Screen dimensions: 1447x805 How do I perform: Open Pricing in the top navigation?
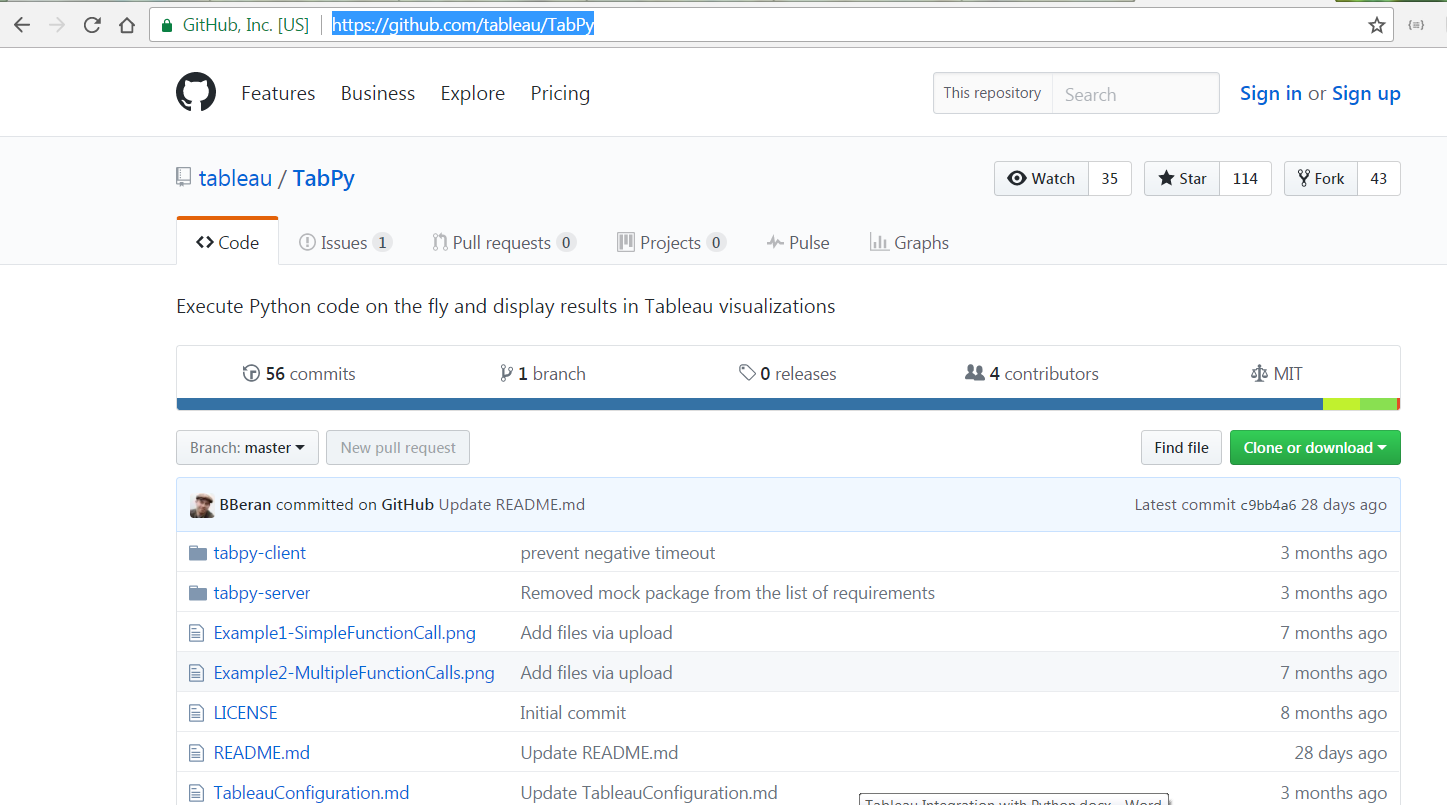pos(560,93)
